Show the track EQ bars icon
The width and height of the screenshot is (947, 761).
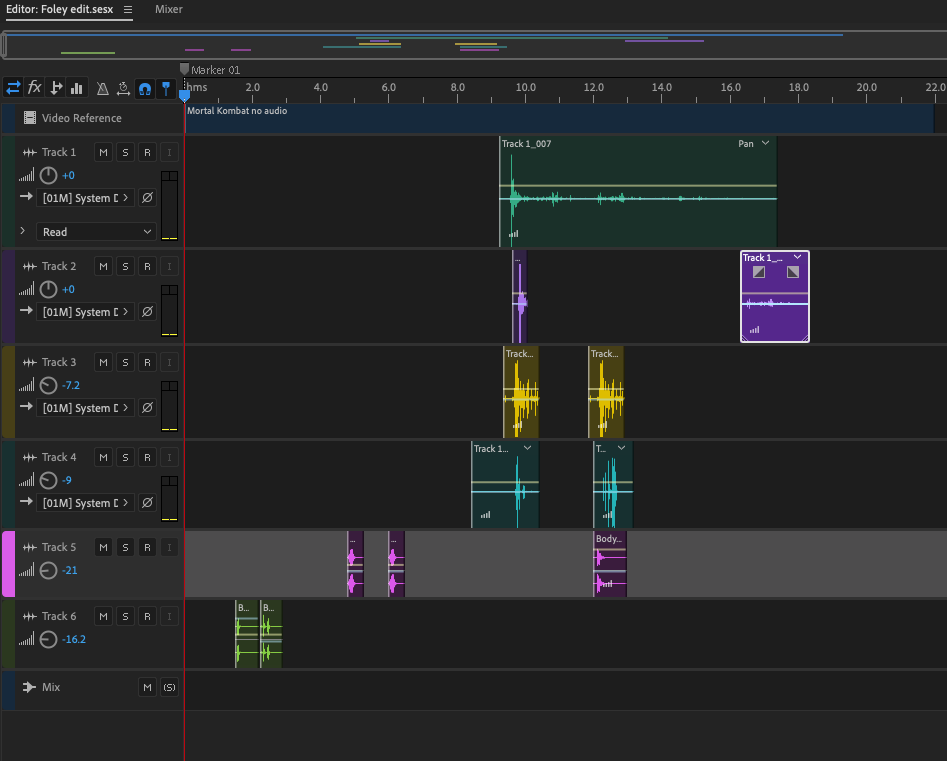77,88
